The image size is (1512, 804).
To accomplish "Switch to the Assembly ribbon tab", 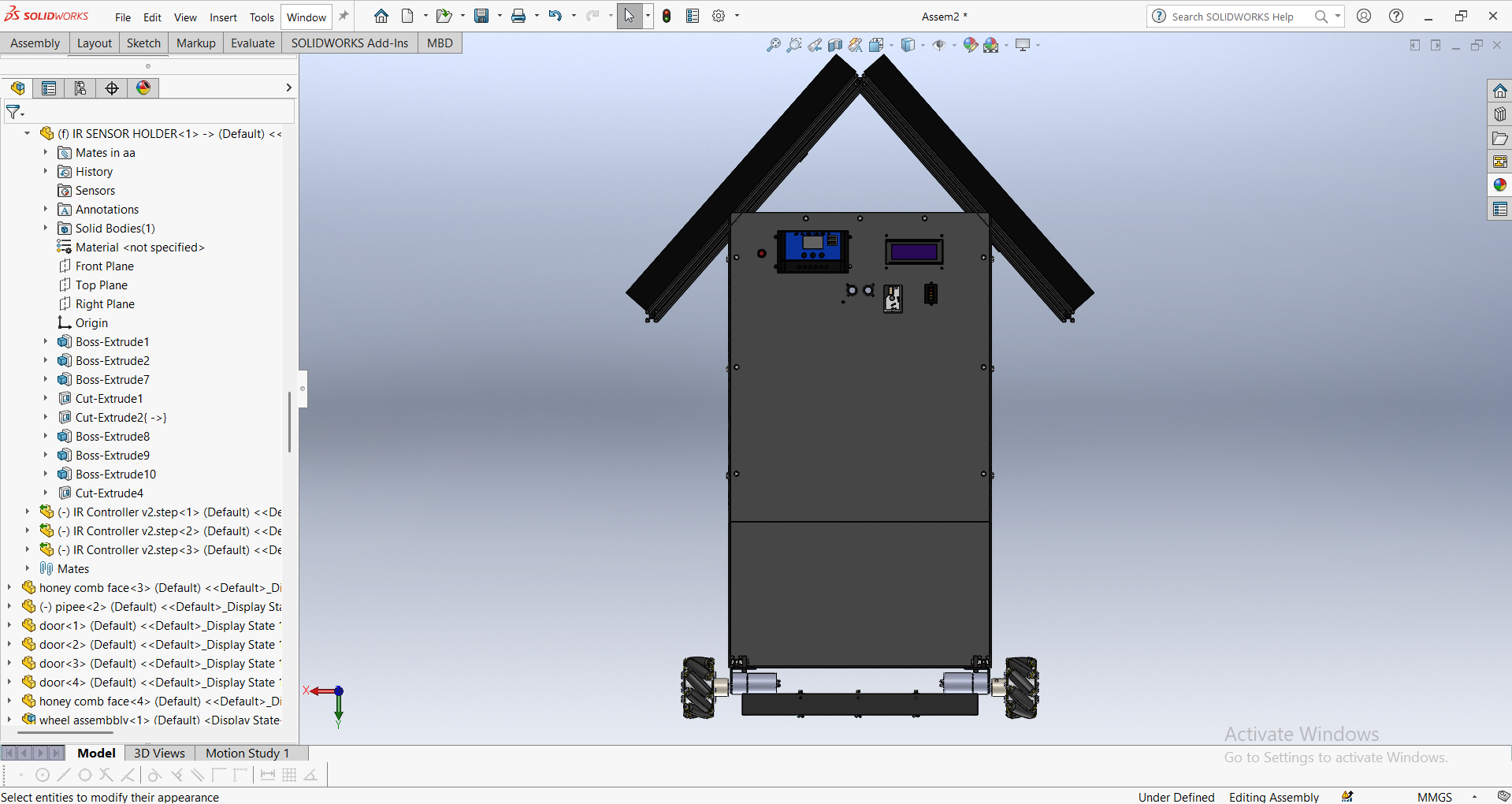I will click(35, 43).
